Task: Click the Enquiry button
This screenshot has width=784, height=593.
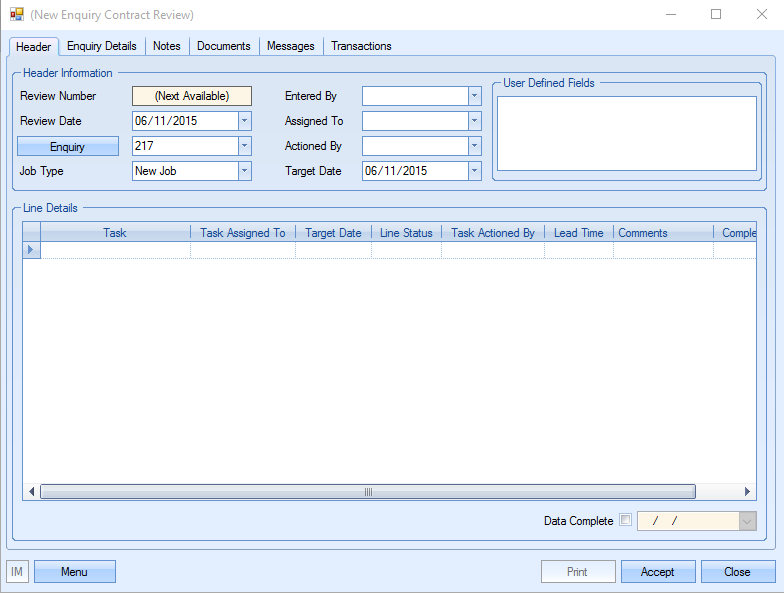Action: point(68,147)
